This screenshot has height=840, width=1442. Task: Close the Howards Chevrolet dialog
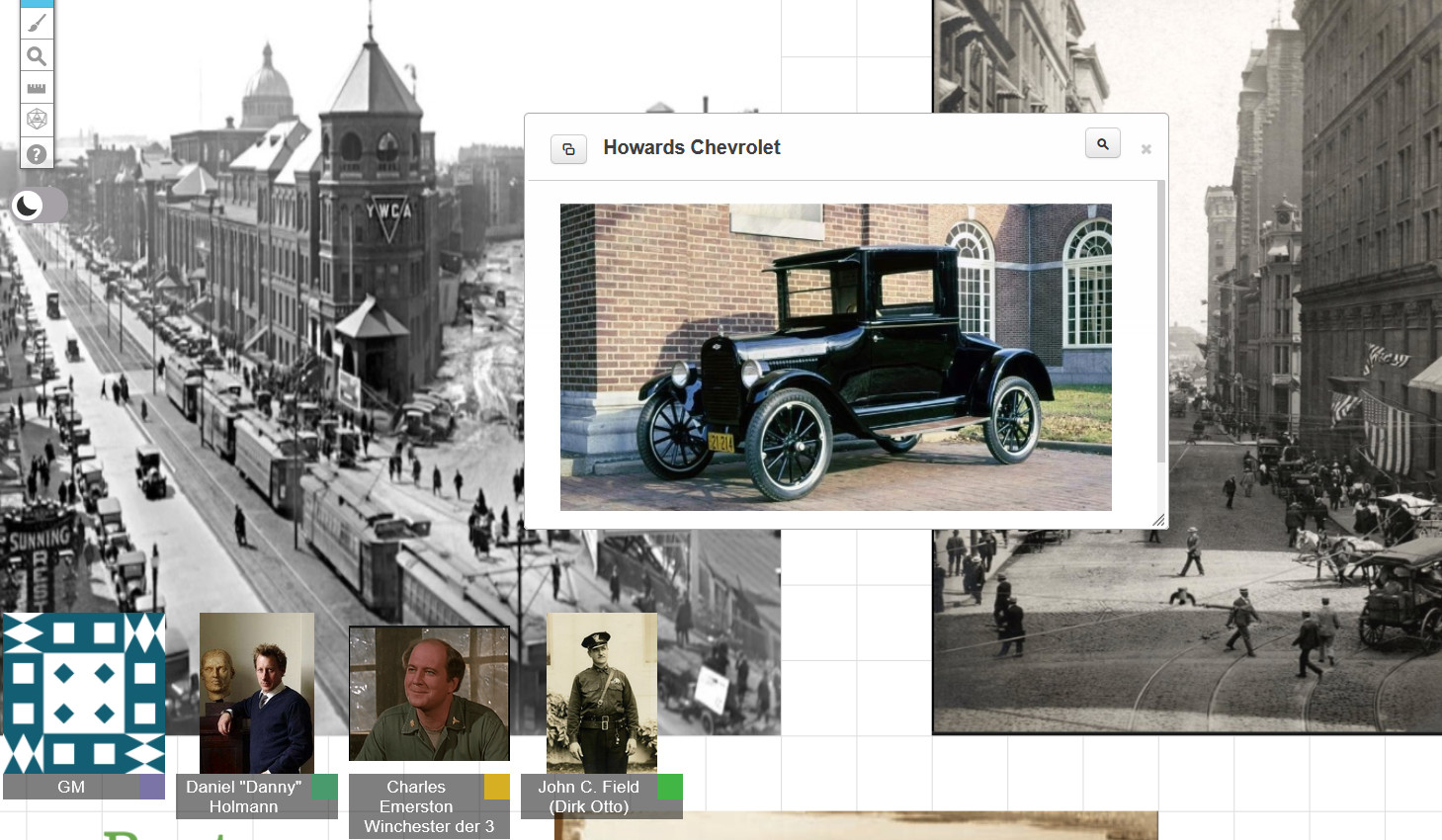coord(1145,149)
